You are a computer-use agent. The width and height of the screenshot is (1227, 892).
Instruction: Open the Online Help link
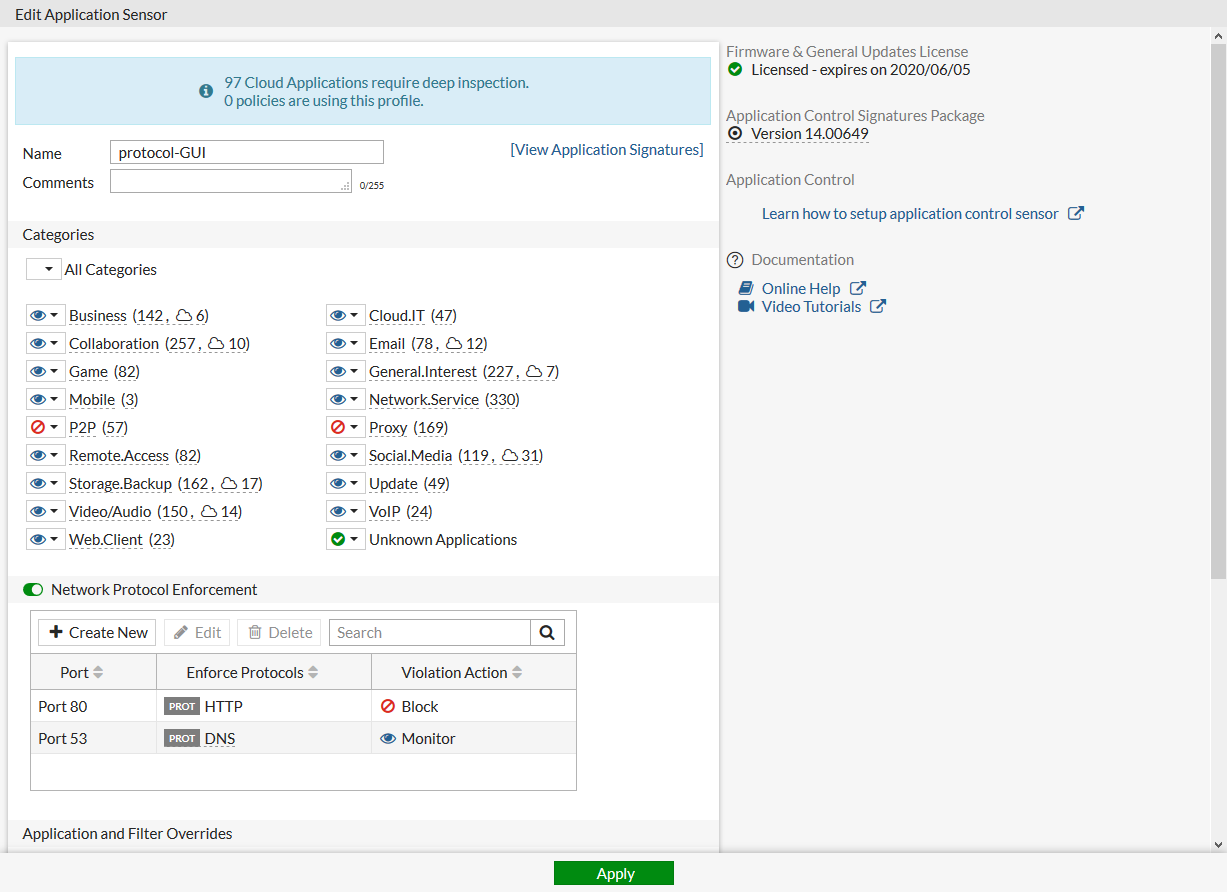click(x=801, y=288)
